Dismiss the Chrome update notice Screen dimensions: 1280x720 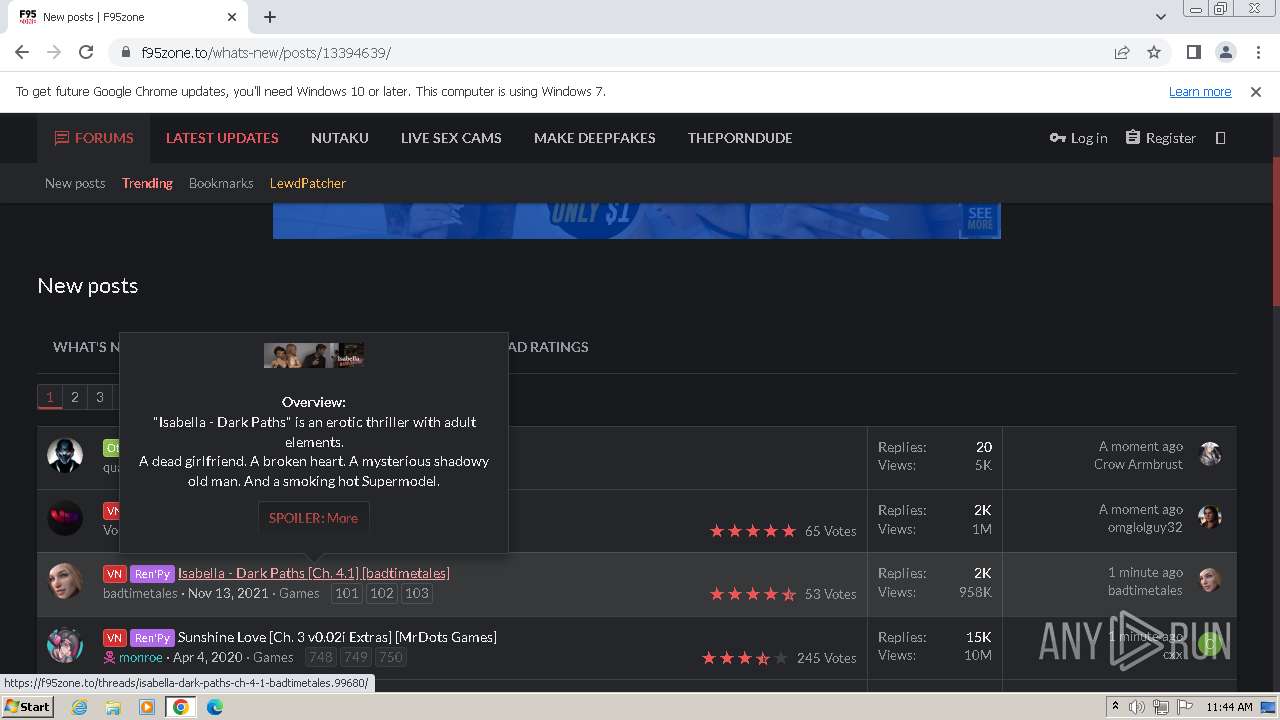[x=1256, y=91]
